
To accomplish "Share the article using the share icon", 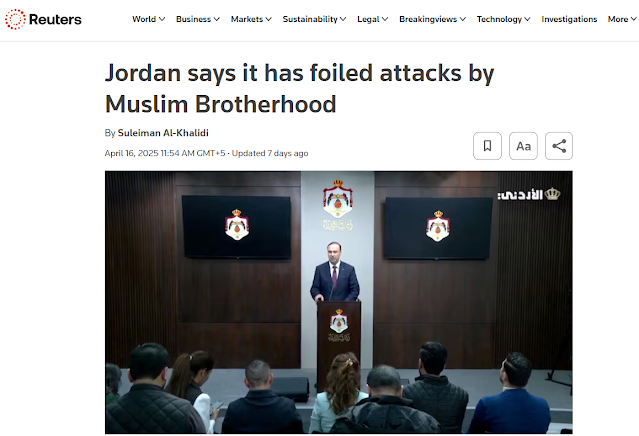I will click(x=559, y=146).
